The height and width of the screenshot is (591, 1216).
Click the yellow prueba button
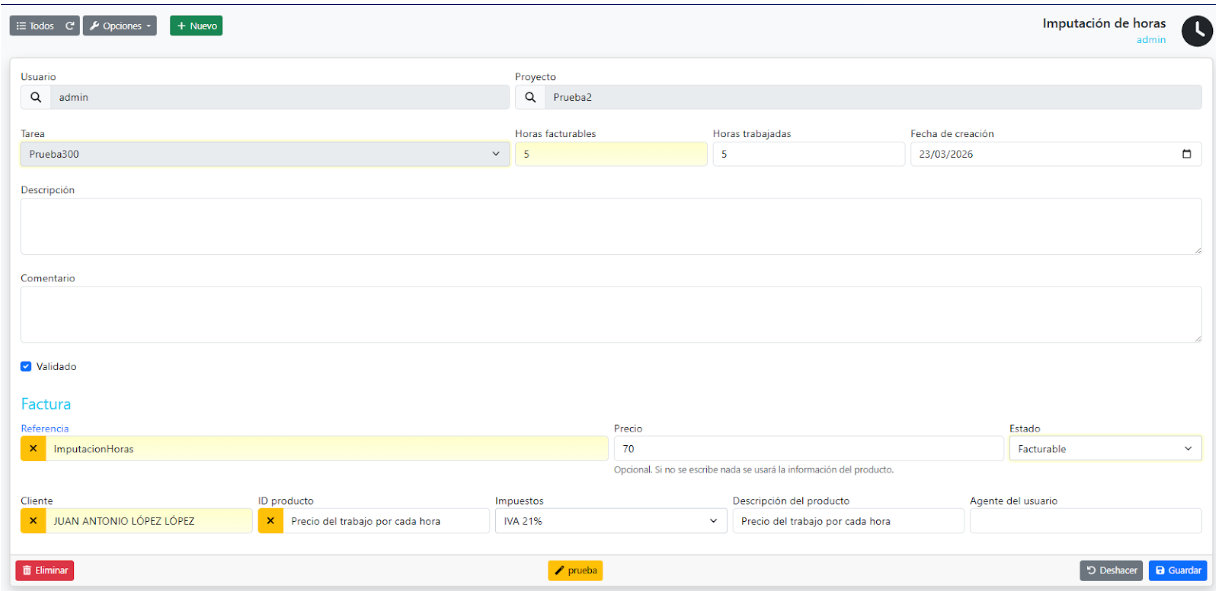575,570
